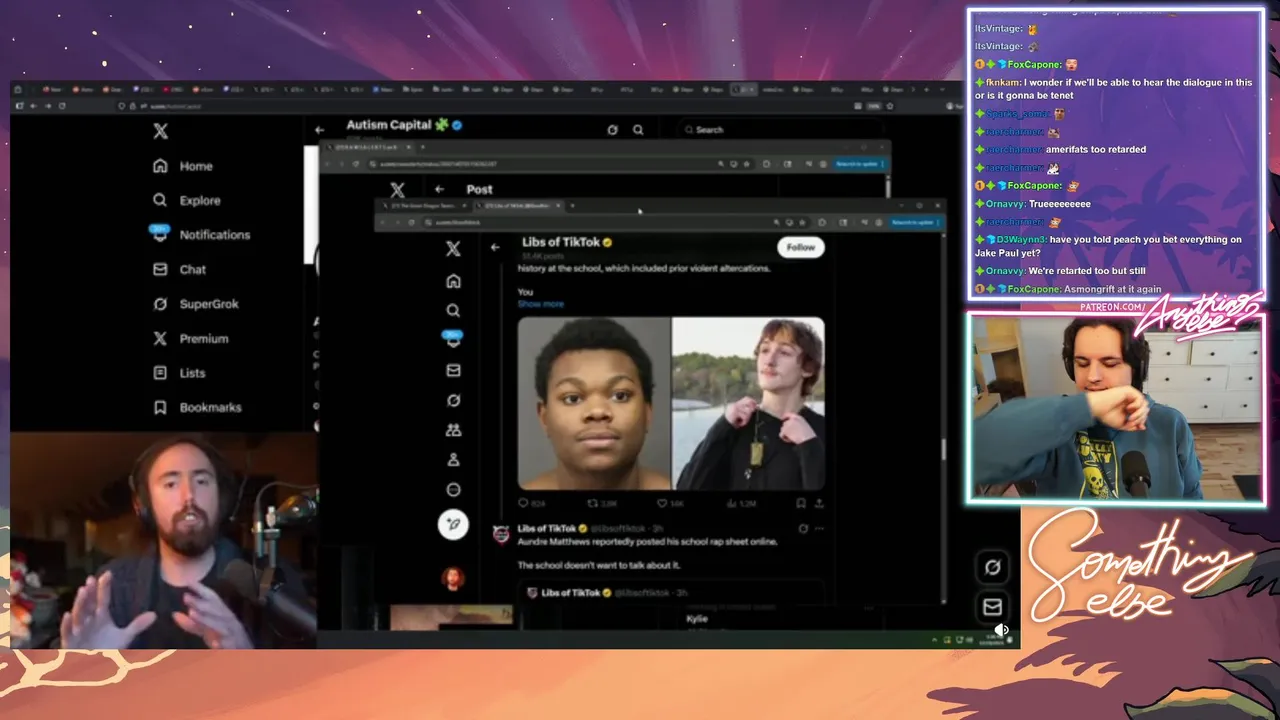Open Home in the back X window sidebar
This screenshot has width=1280, height=720.
[183, 166]
